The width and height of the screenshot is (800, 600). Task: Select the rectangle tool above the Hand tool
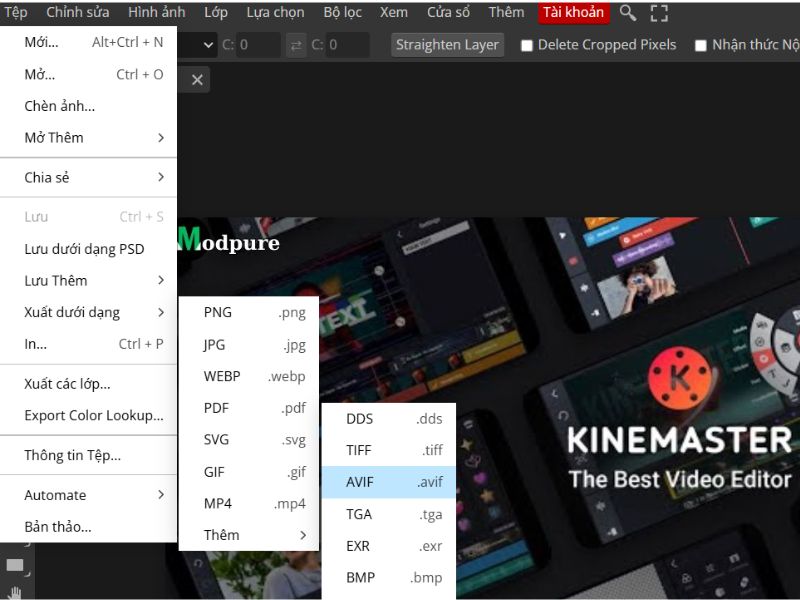pyautogui.click(x=15, y=565)
